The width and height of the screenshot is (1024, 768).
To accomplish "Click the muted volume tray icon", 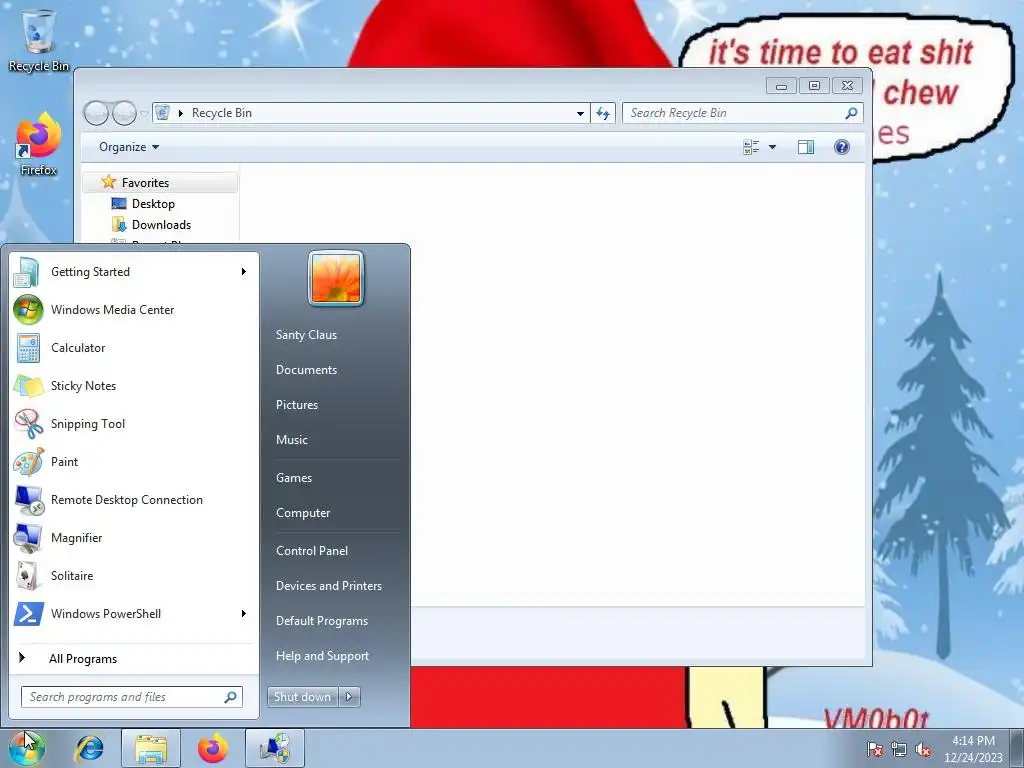I will pos(923,750).
